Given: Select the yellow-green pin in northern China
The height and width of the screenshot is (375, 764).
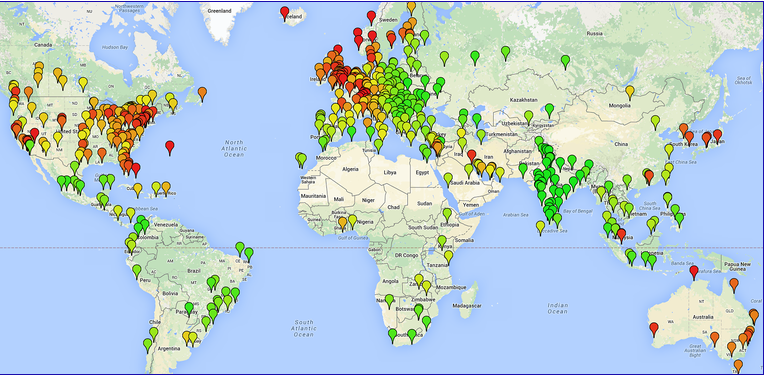Looking at the screenshot, I should pyautogui.click(x=655, y=122).
